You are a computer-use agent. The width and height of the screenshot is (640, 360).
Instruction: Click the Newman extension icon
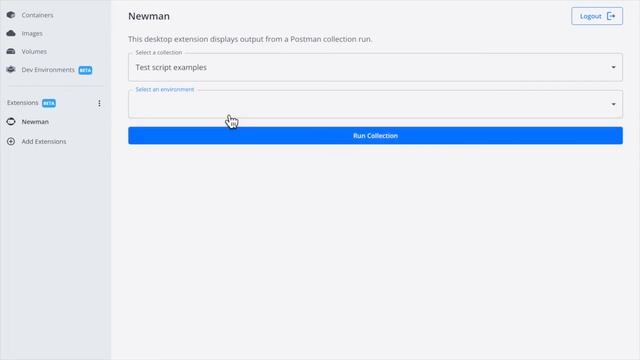point(11,122)
